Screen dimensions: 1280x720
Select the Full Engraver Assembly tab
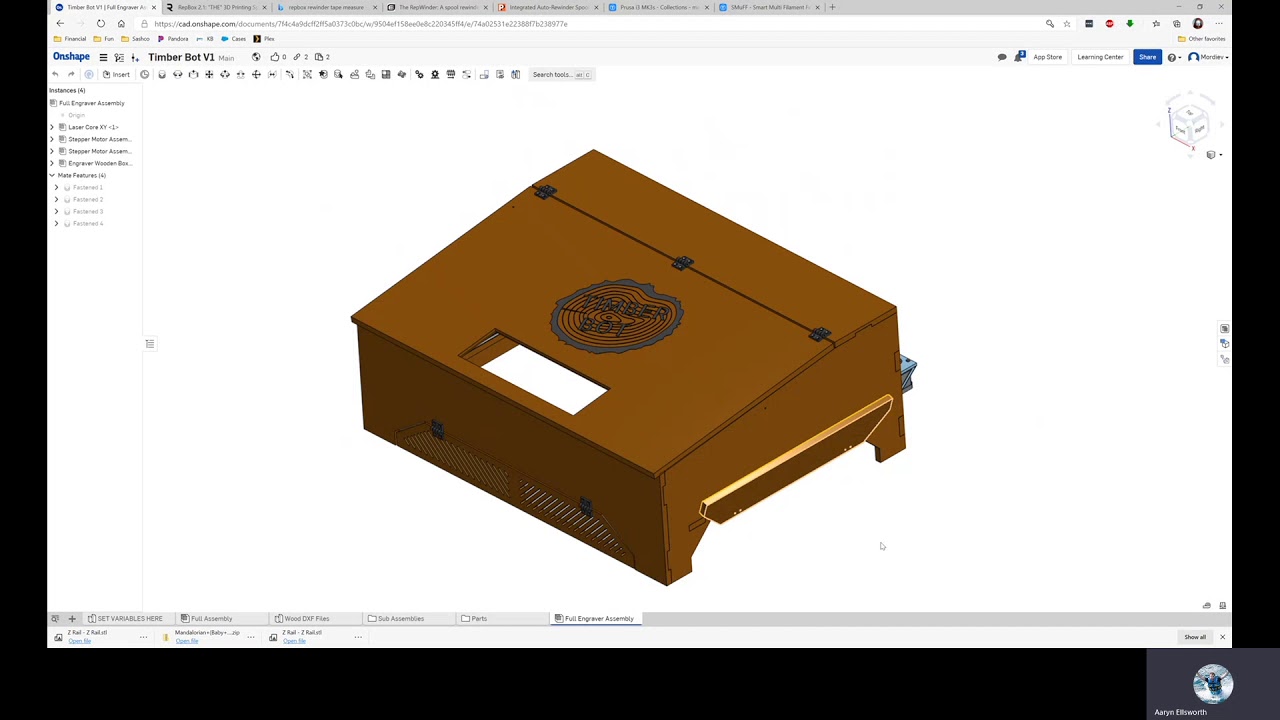(x=594, y=618)
